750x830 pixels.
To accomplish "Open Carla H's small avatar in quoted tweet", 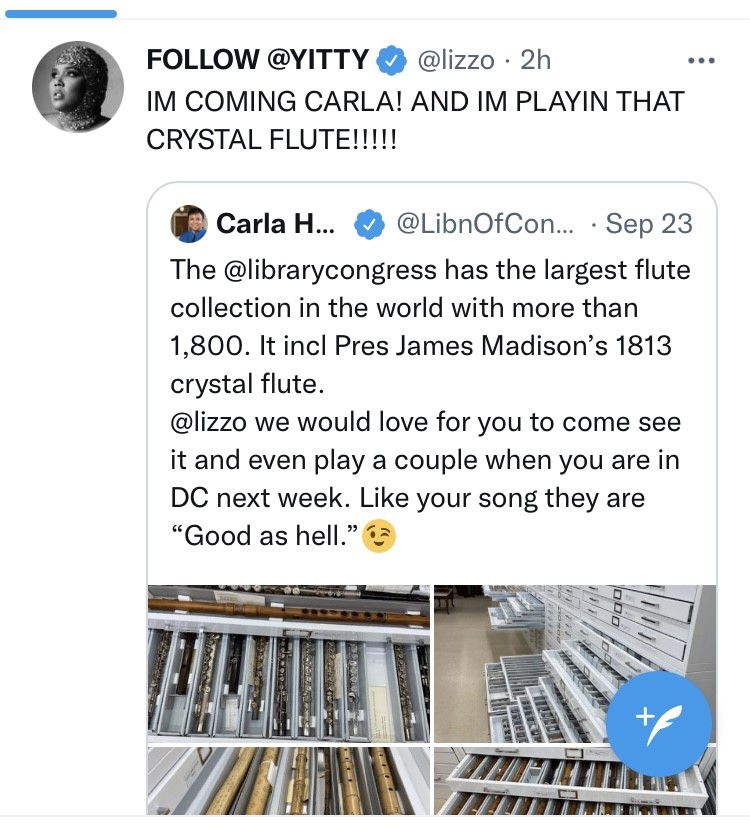I will point(188,224).
